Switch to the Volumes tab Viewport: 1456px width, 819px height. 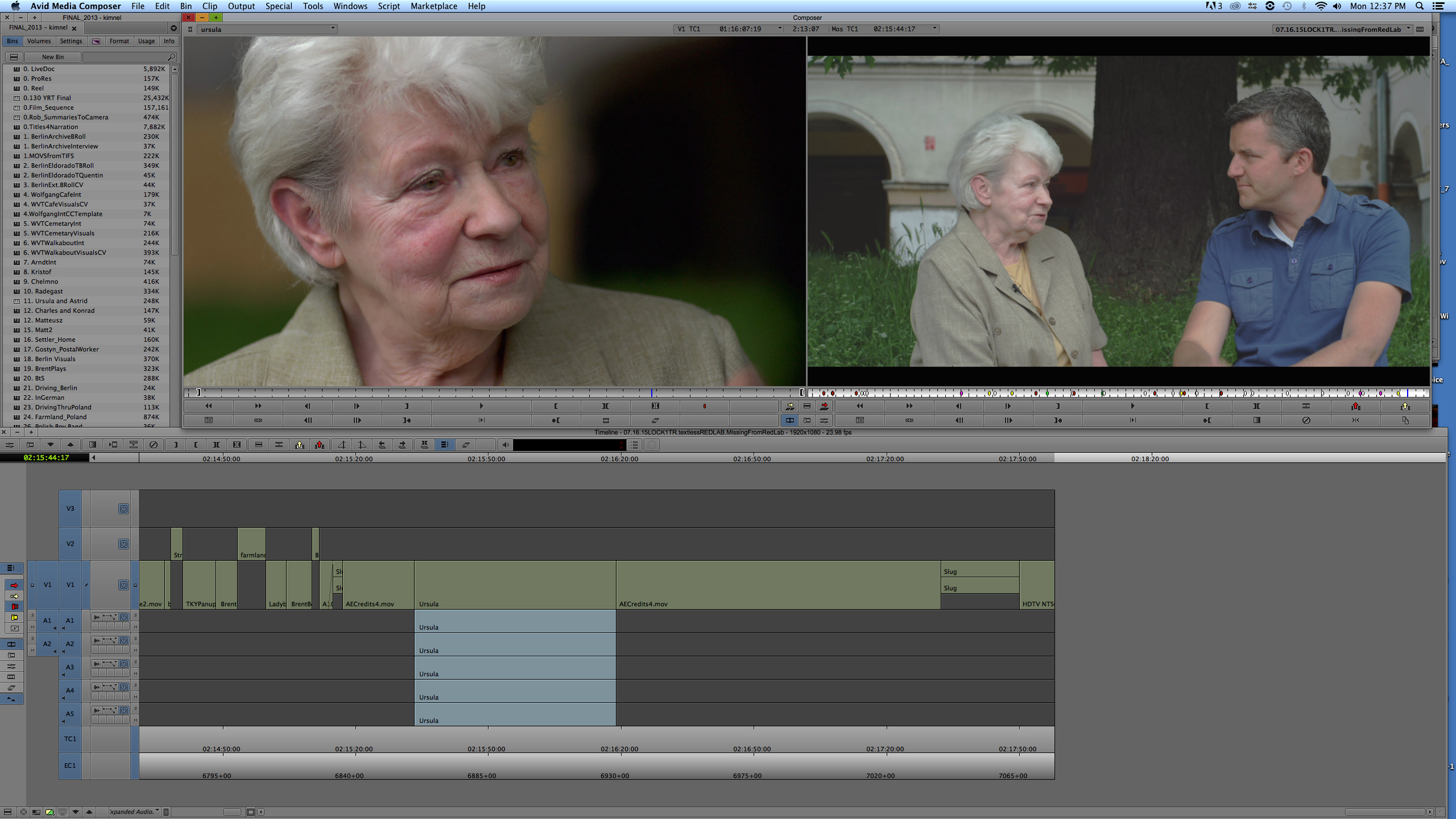click(39, 41)
